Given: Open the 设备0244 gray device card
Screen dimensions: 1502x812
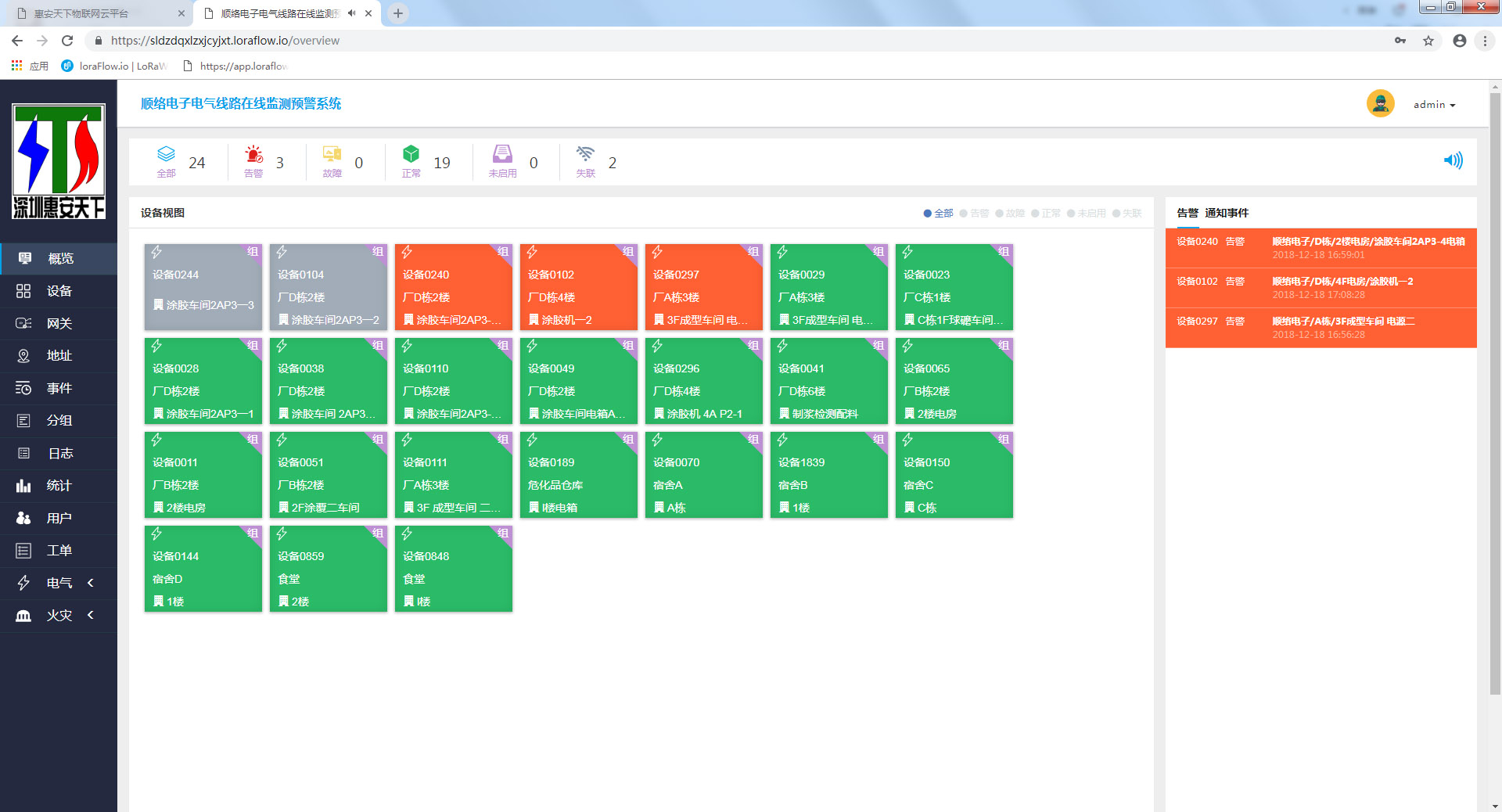Looking at the screenshot, I should pyautogui.click(x=203, y=287).
